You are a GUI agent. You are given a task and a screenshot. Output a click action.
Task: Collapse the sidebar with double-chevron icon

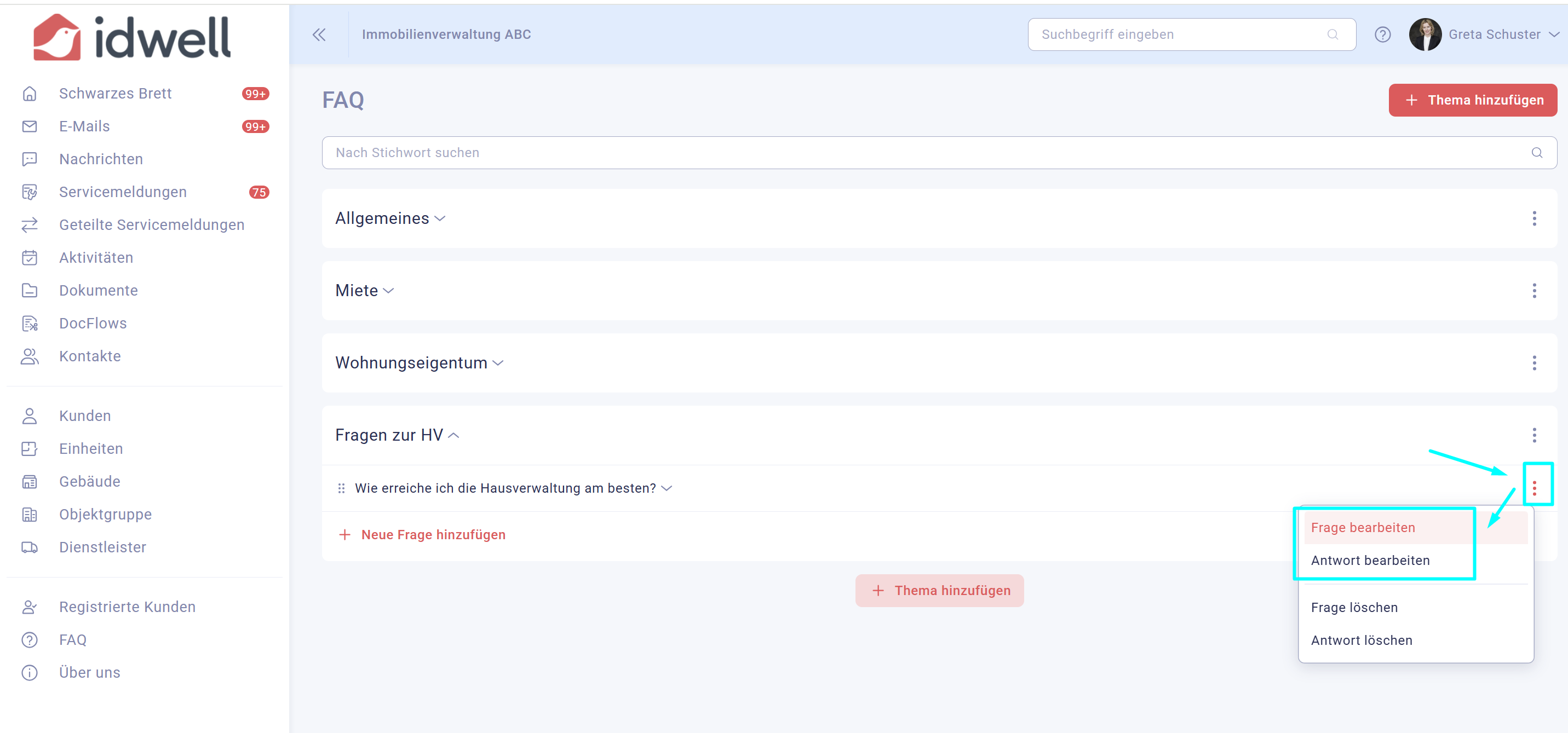pyautogui.click(x=319, y=34)
